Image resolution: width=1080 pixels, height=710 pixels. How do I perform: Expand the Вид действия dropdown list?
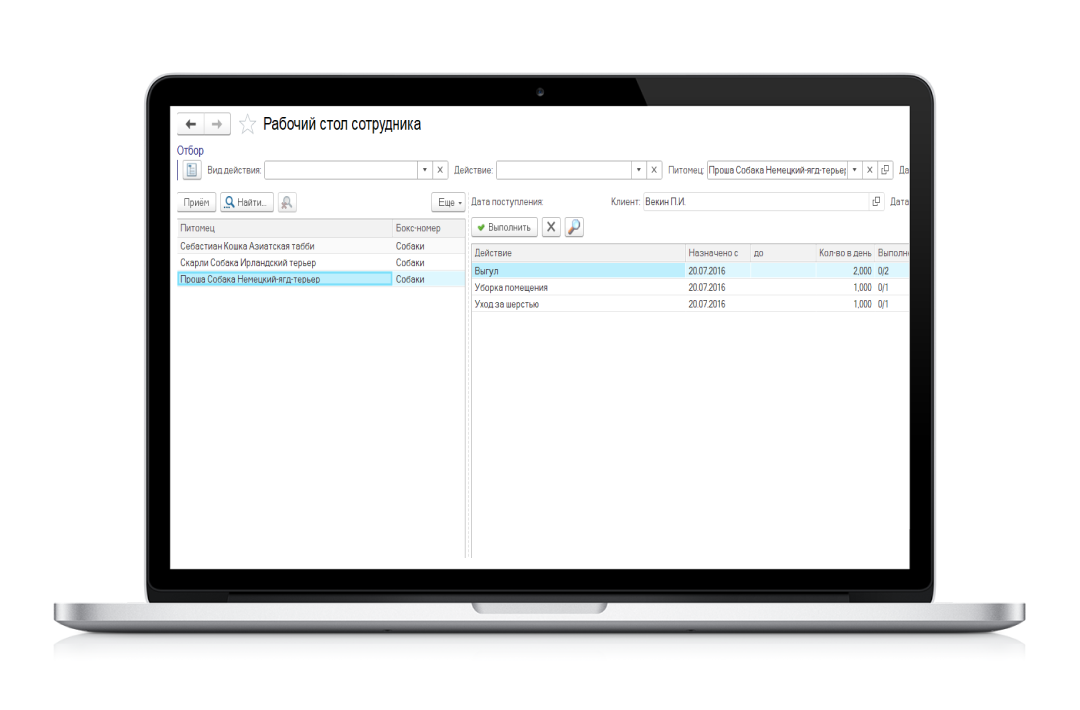pos(424,170)
